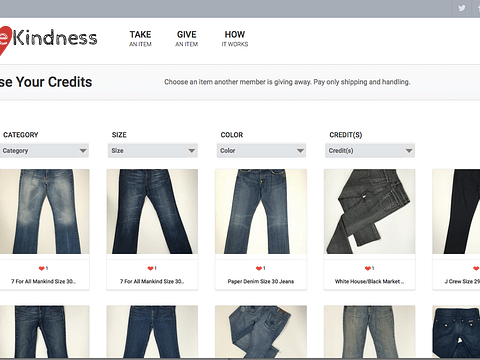The width and height of the screenshot is (480, 360).
Task: Click the Twitter bird icon
Action: pyautogui.click(x=461, y=8)
